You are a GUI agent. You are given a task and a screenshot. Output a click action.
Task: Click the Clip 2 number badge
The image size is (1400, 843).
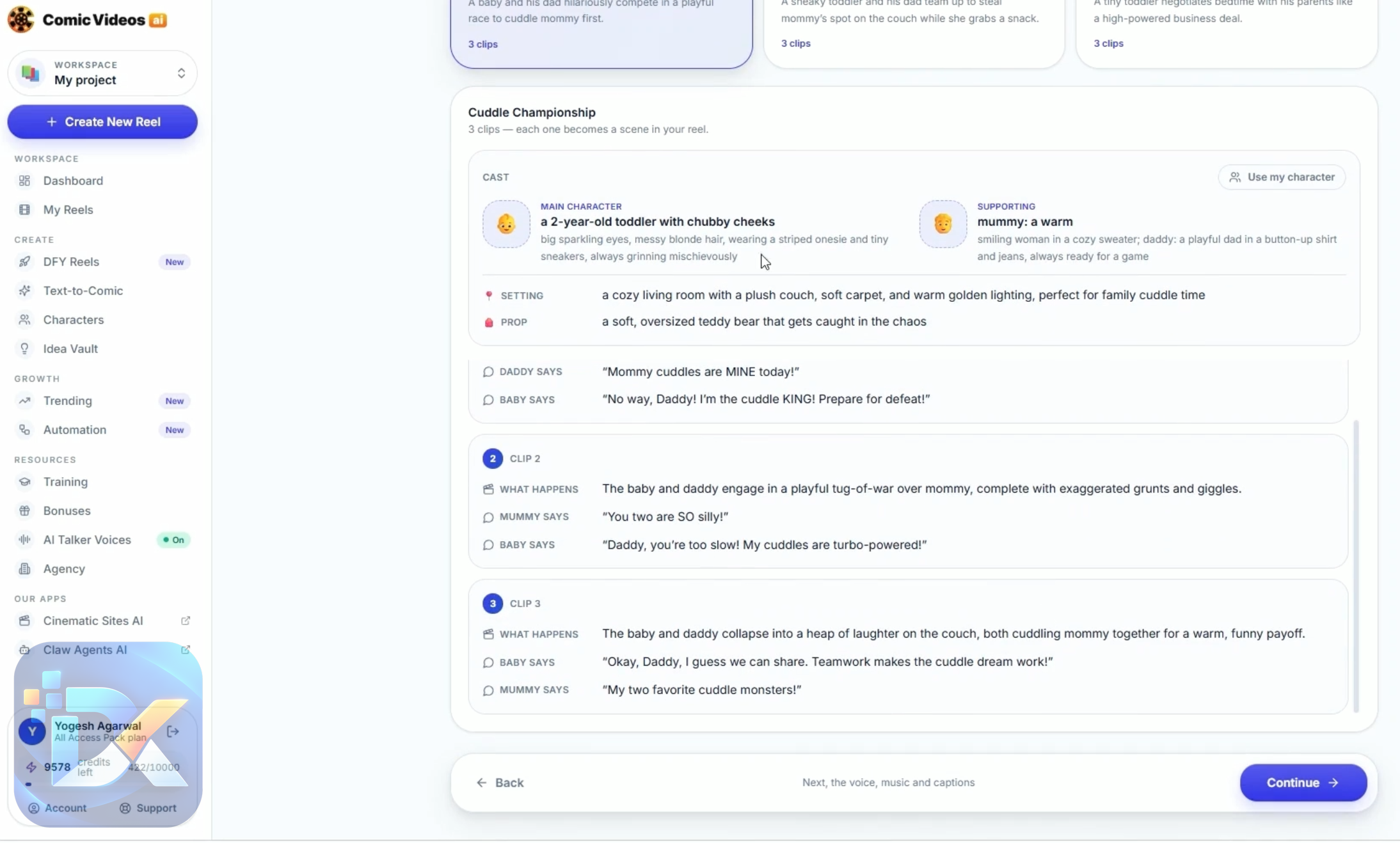point(492,459)
